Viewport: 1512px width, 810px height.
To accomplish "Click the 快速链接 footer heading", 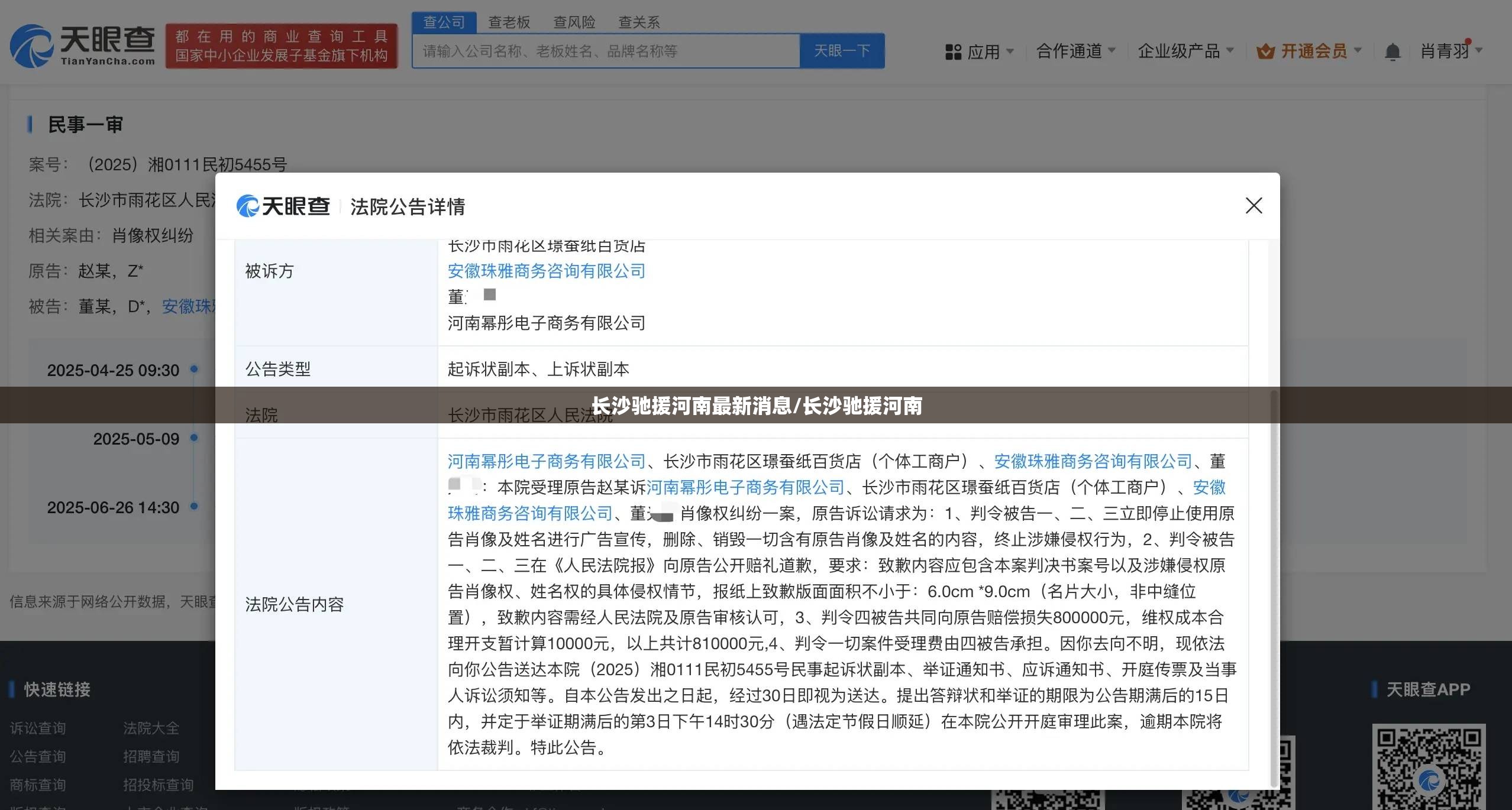I will pyautogui.click(x=57, y=689).
